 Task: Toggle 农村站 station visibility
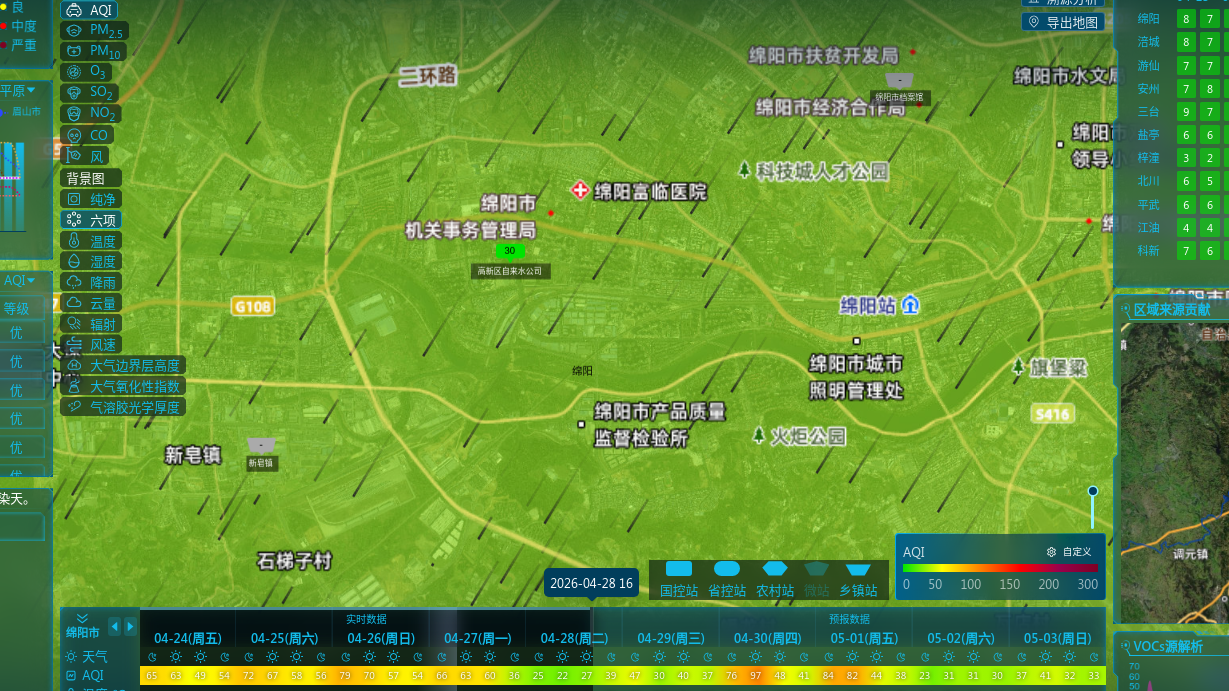(775, 580)
